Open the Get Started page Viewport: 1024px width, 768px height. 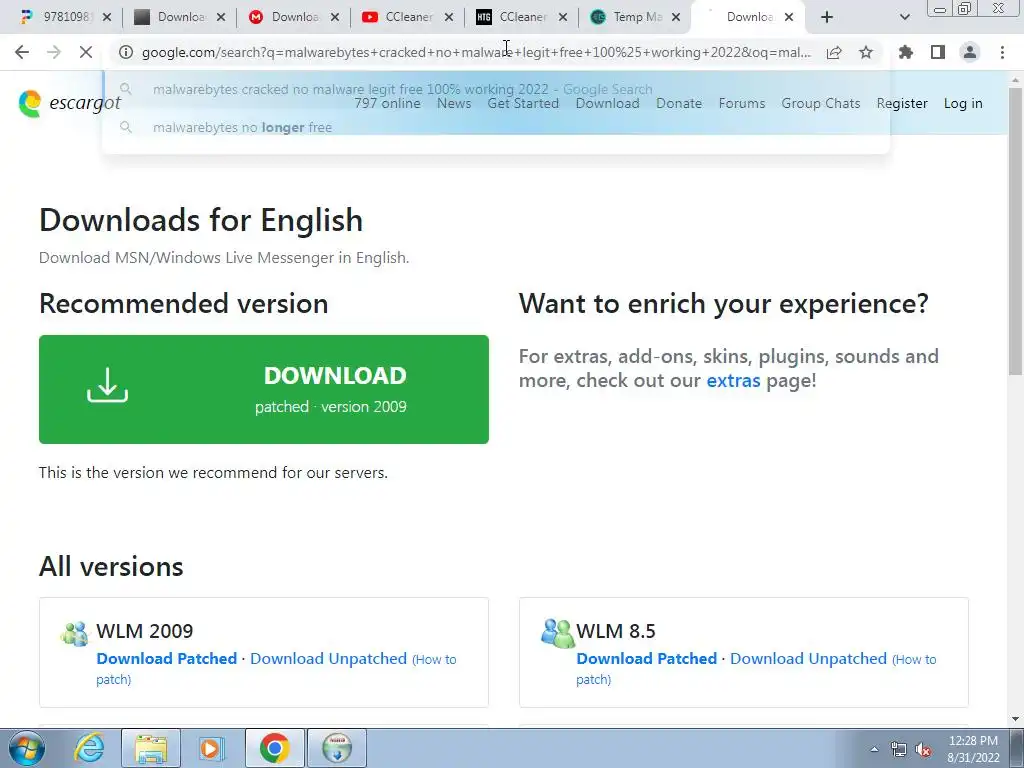point(523,103)
